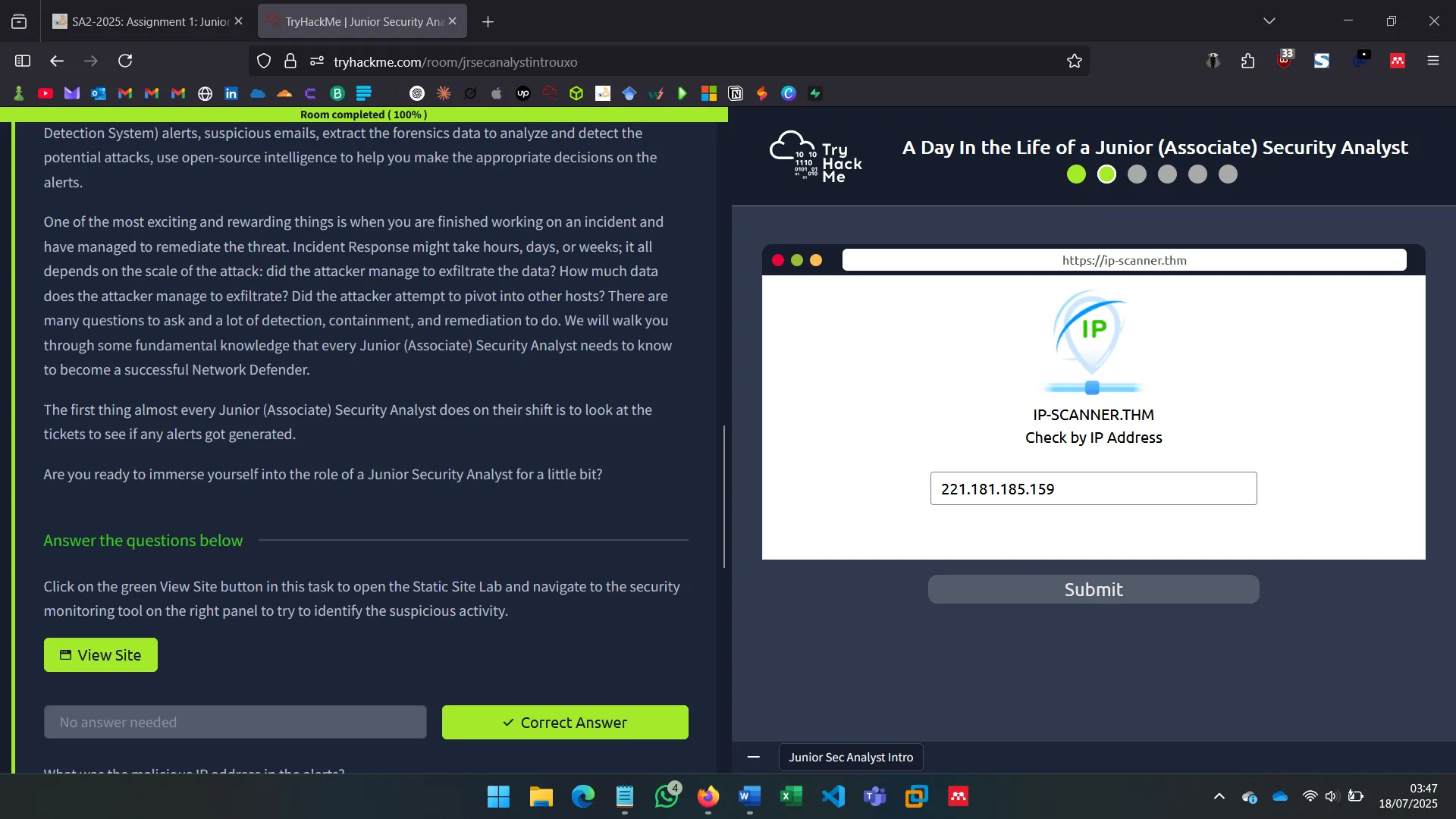Switch to the SA2-2025 Assignment 1 tab
Viewport: 1456px width, 819px height.
click(144, 20)
